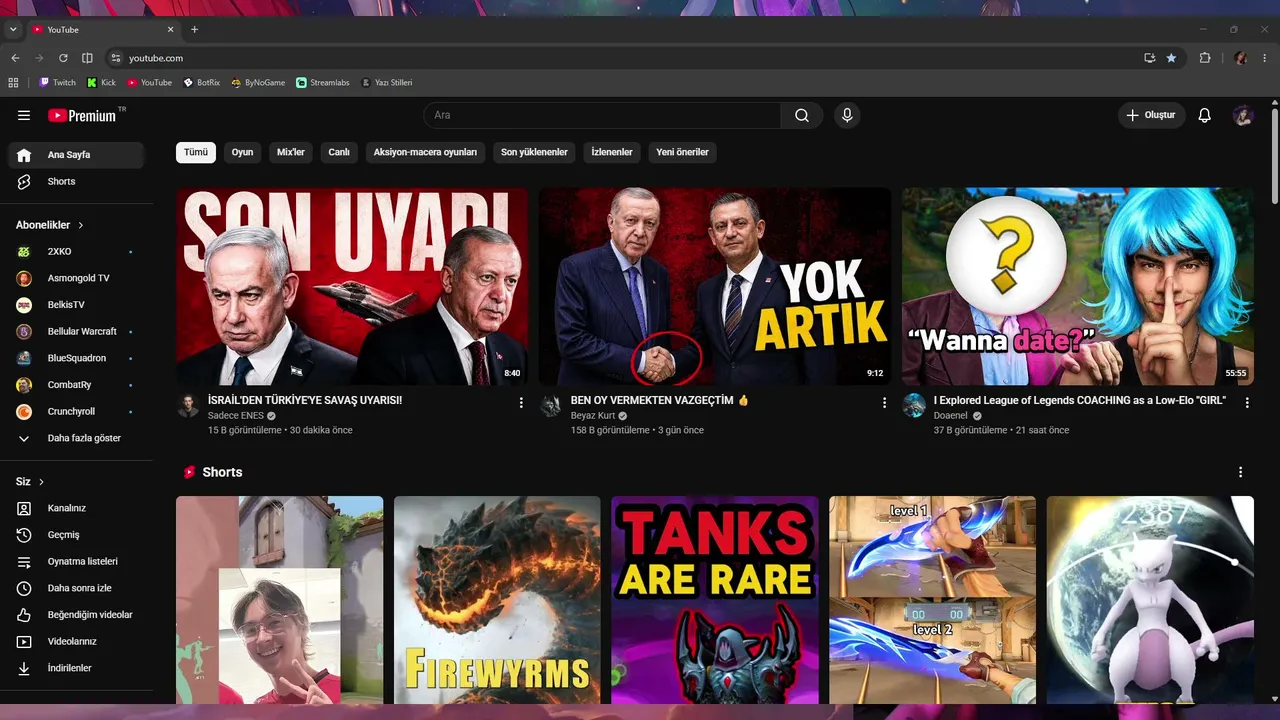Open options menu for BEN OY VERMEKTEN VAZGEÇTİM video

(884, 402)
